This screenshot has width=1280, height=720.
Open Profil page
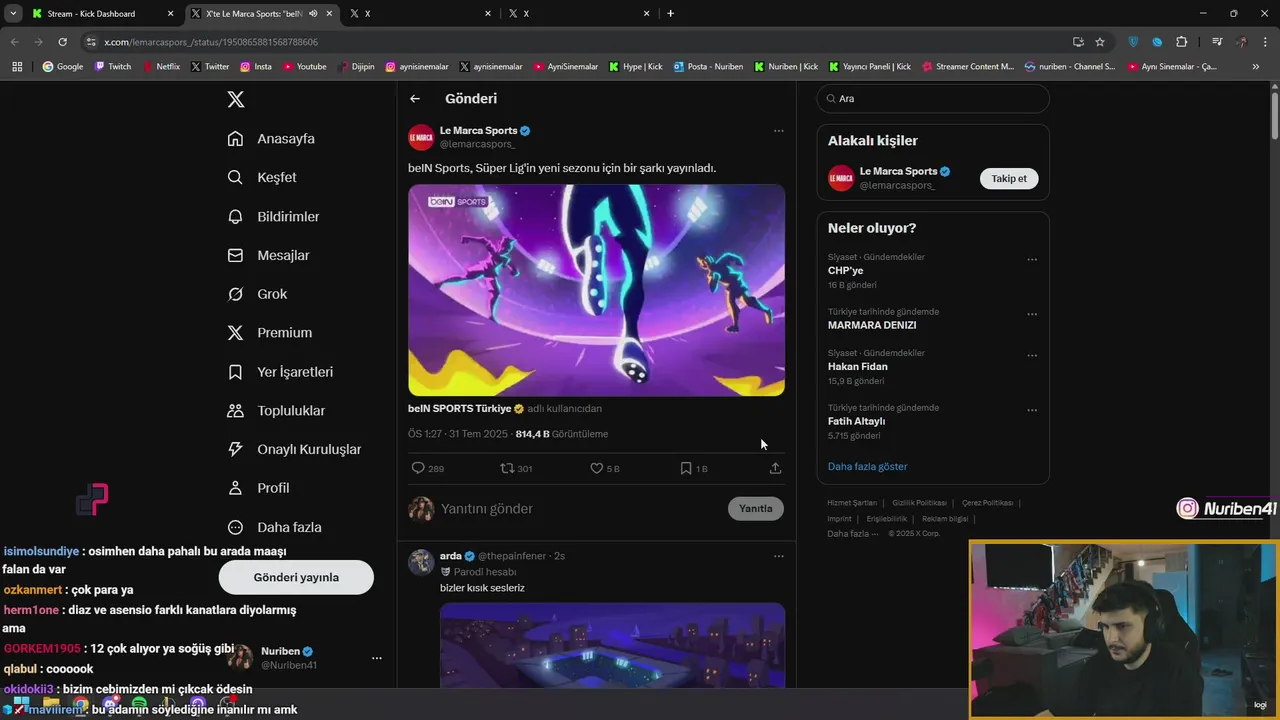coord(258,488)
